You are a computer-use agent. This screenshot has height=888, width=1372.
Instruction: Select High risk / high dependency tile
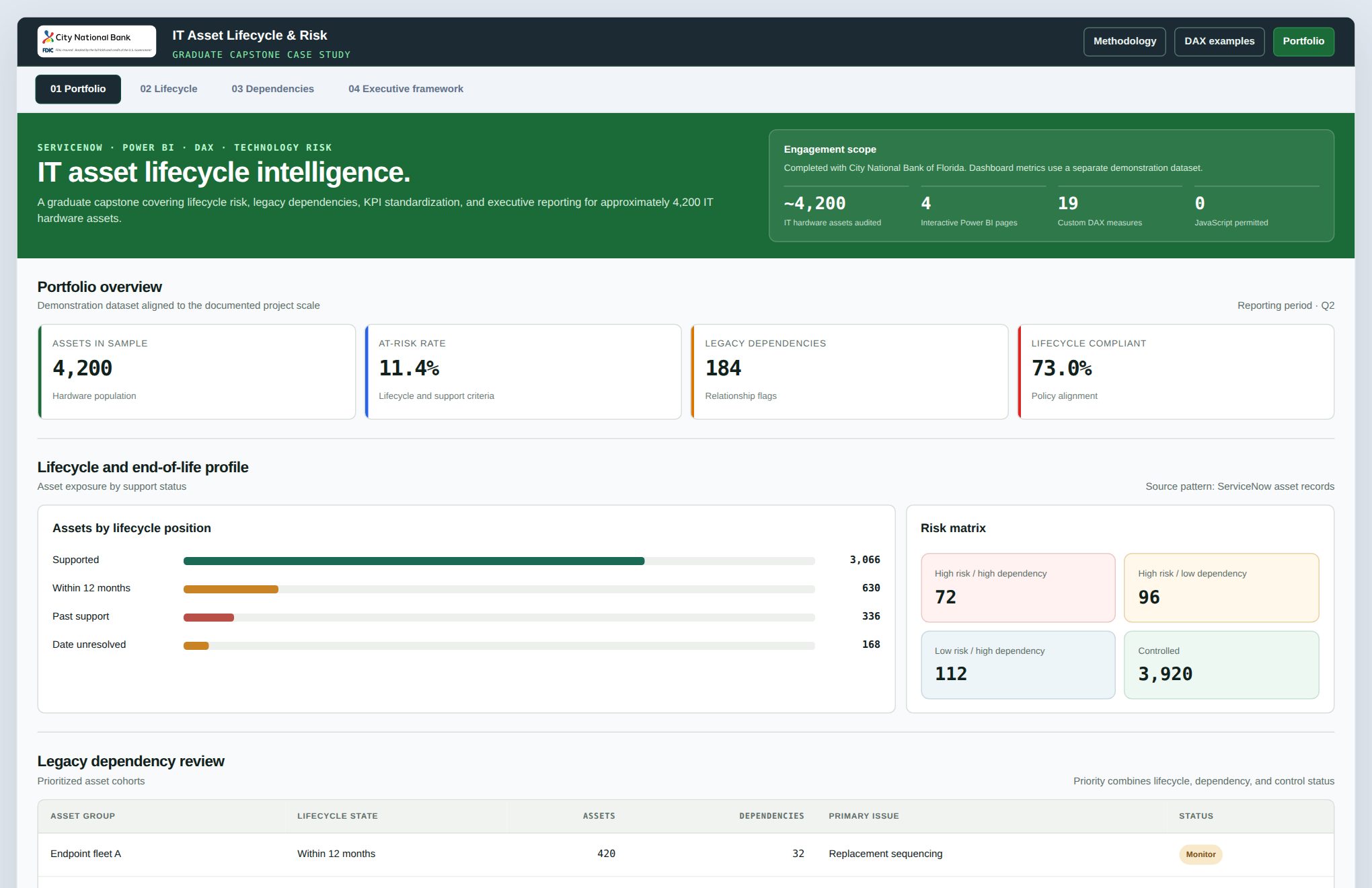(1018, 588)
